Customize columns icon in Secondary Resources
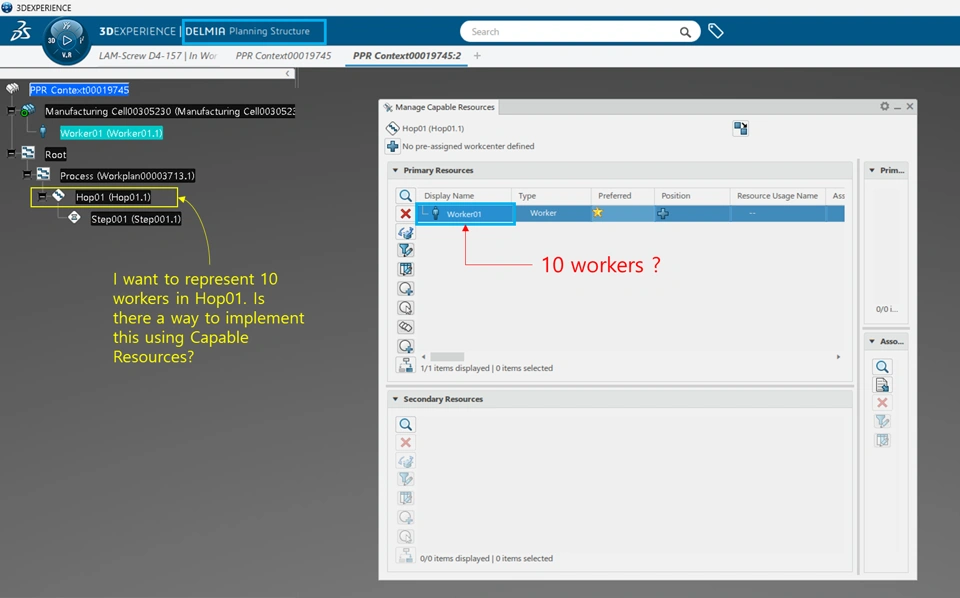 pyautogui.click(x=405, y=498)
